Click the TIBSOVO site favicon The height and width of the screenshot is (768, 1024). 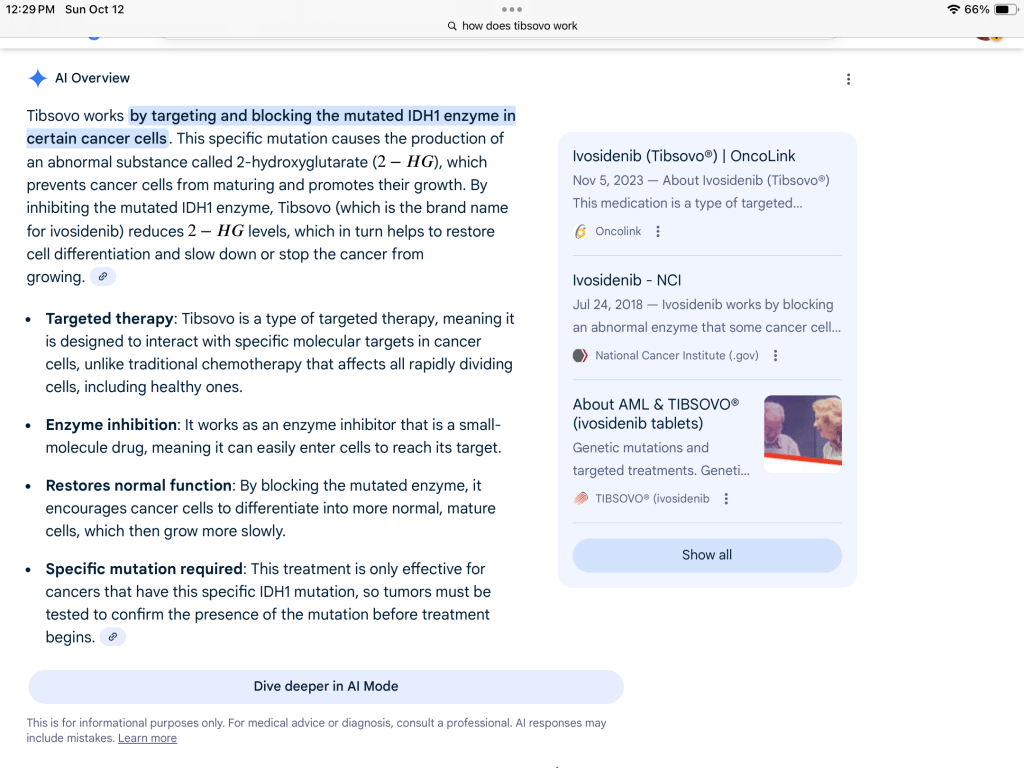[x=581, y=499]
